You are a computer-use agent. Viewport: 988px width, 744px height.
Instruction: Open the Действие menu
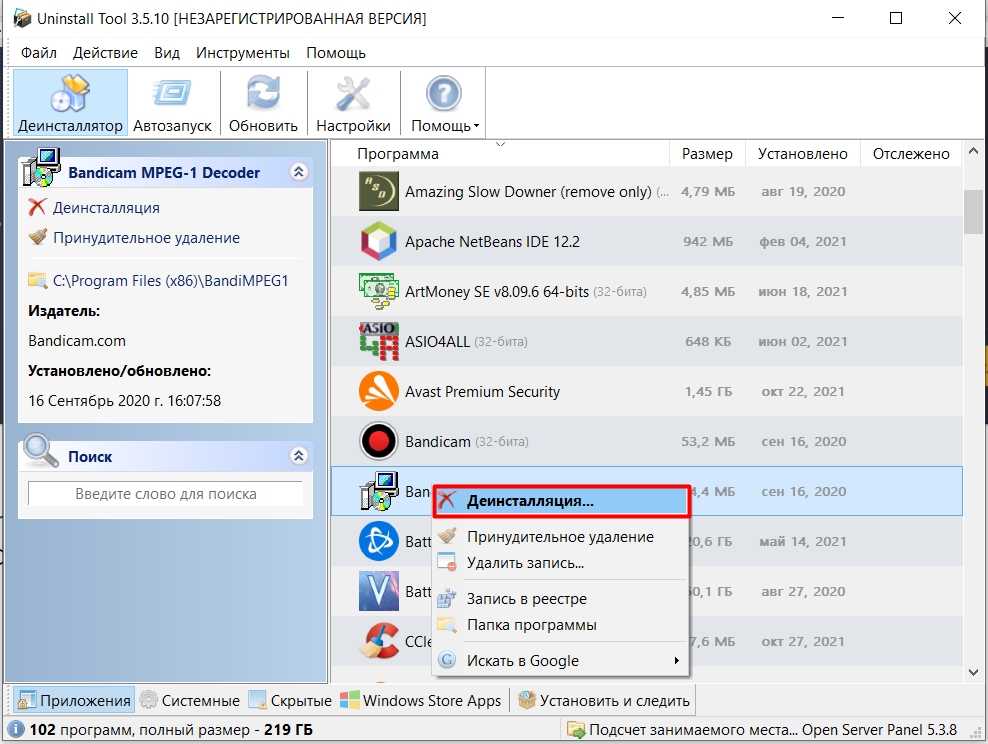coord(105,53)
